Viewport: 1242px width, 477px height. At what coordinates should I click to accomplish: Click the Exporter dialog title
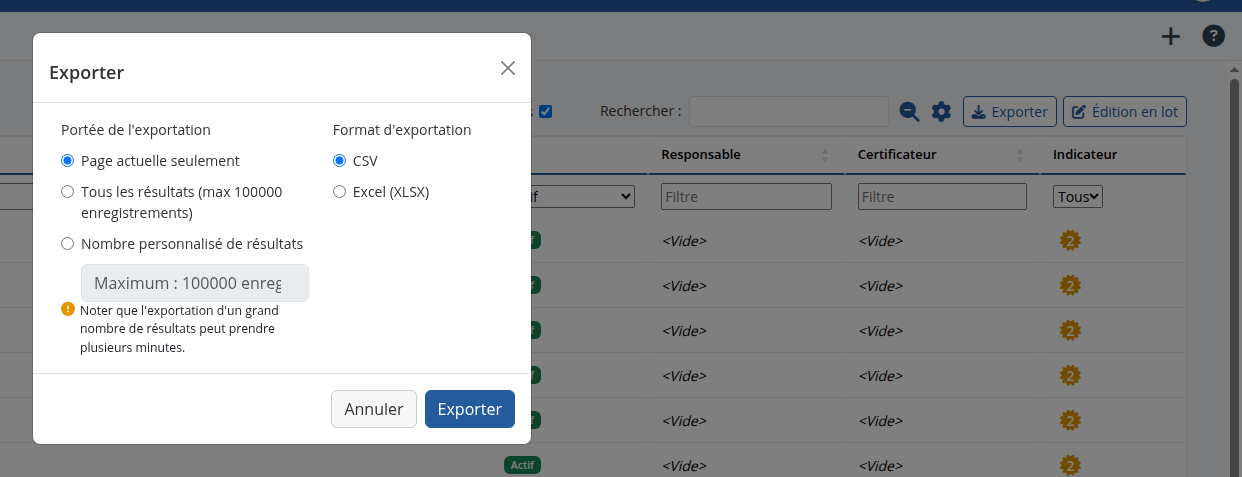(87, 72)
